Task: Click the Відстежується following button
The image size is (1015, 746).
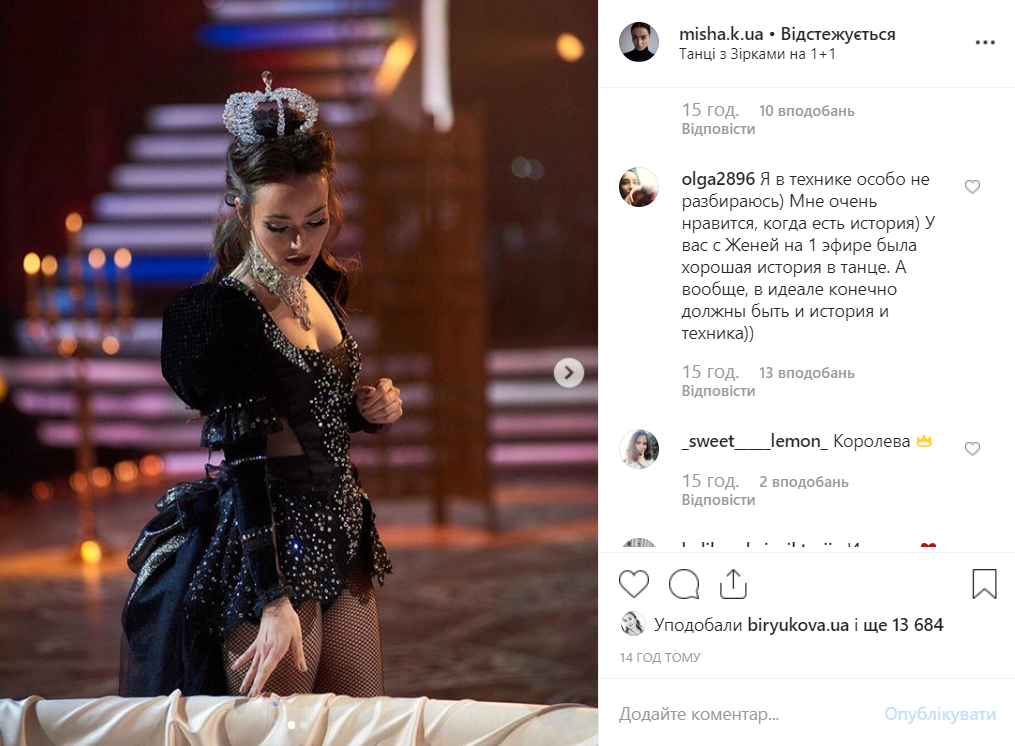Action: click(x=838, y=34)
